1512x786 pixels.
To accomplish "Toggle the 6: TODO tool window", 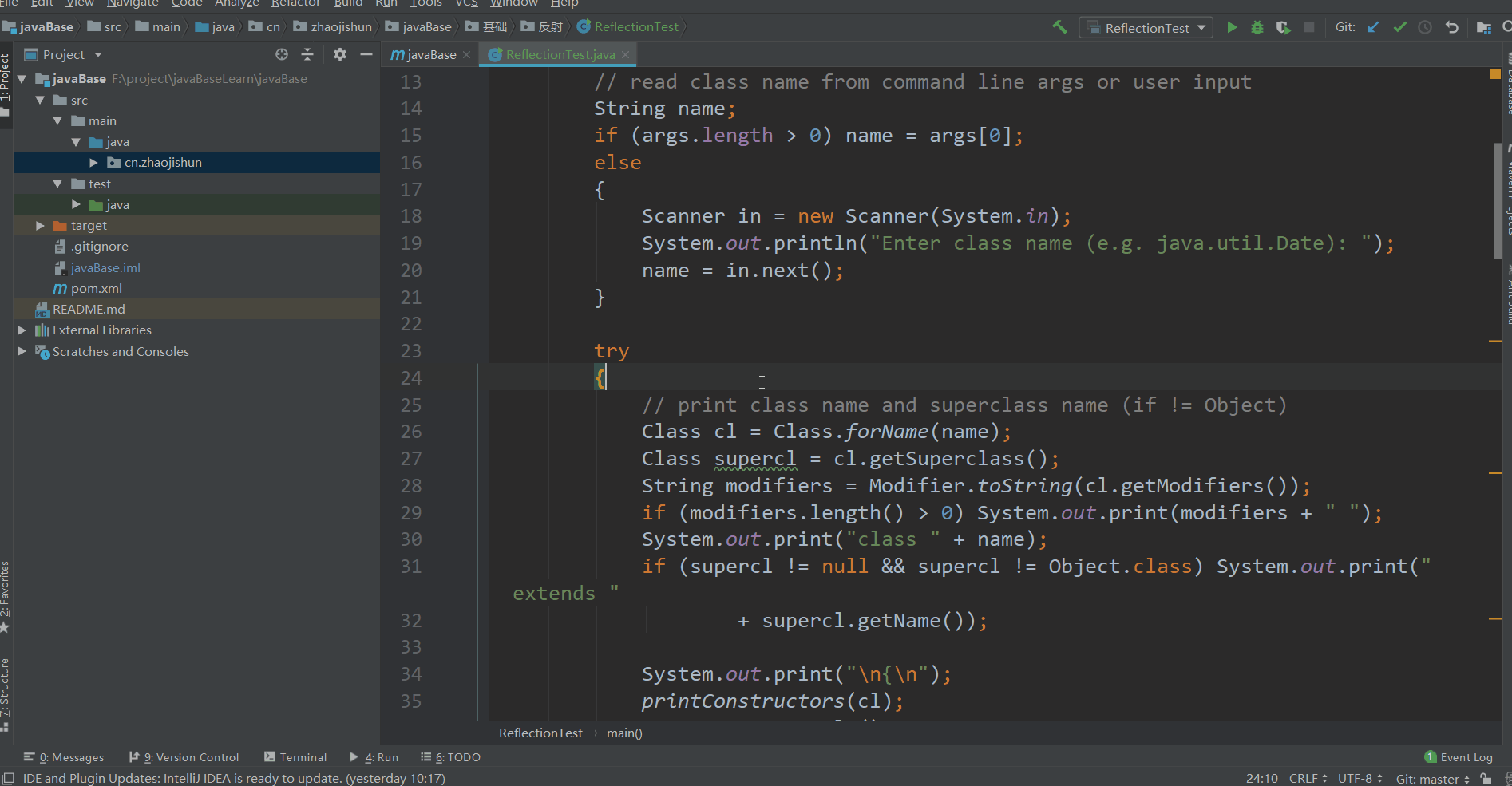I will pyautogui.click(x=451, y=757).
